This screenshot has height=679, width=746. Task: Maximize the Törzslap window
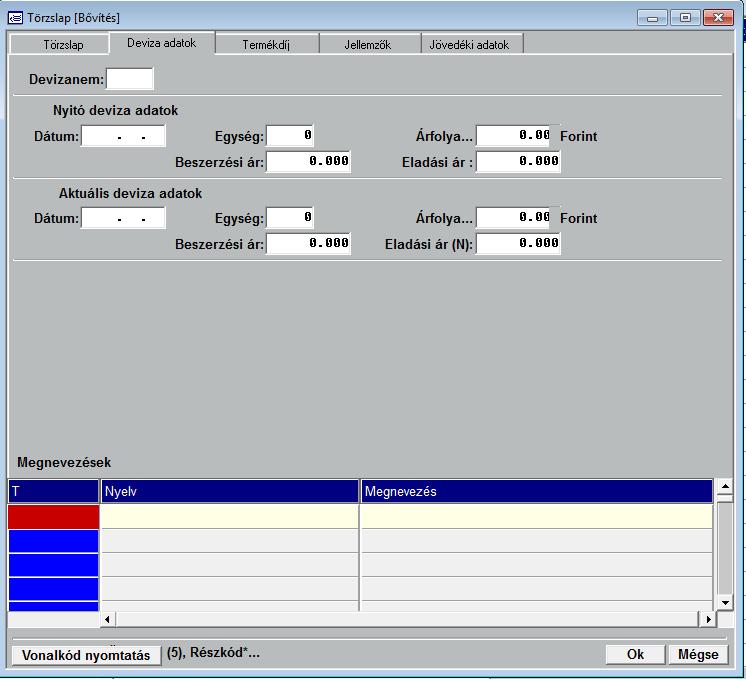click(685, 18)
